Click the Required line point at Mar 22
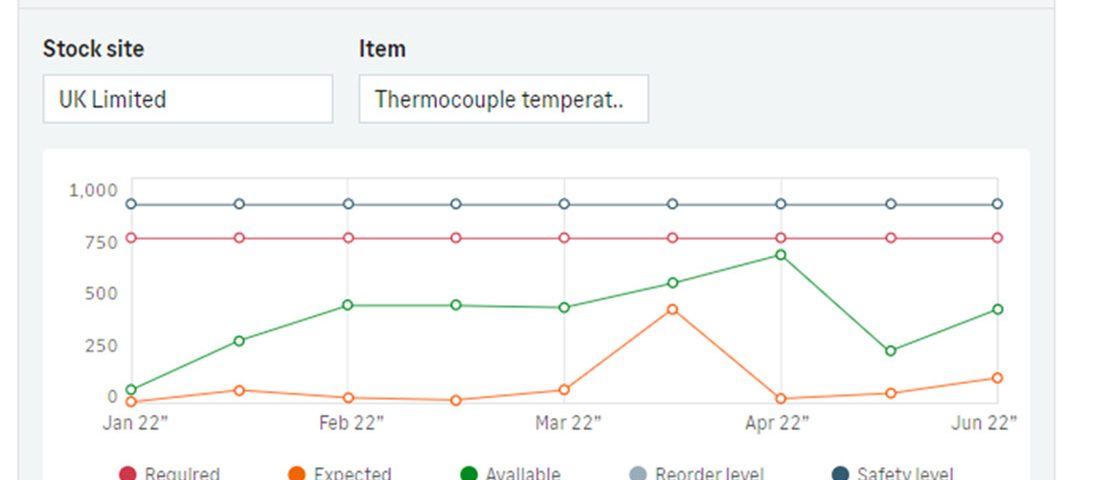Image resolution: width=1100 pixels, height=480 pixels. 564,238
